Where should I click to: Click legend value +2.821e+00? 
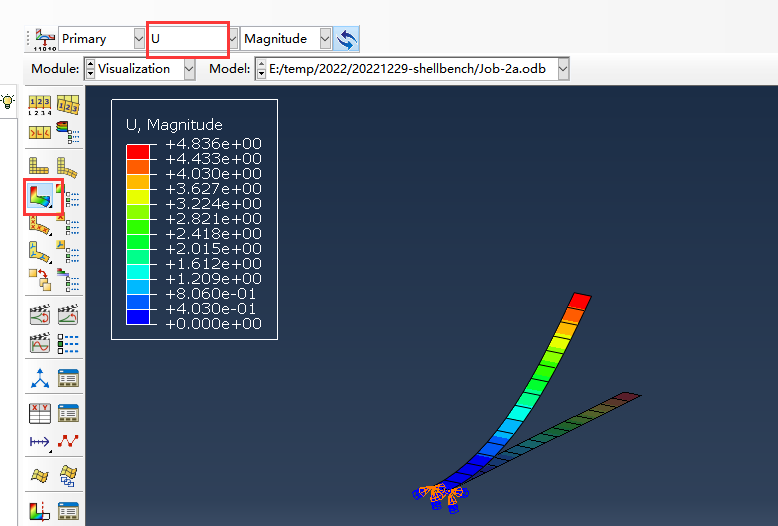coord(213,219)
